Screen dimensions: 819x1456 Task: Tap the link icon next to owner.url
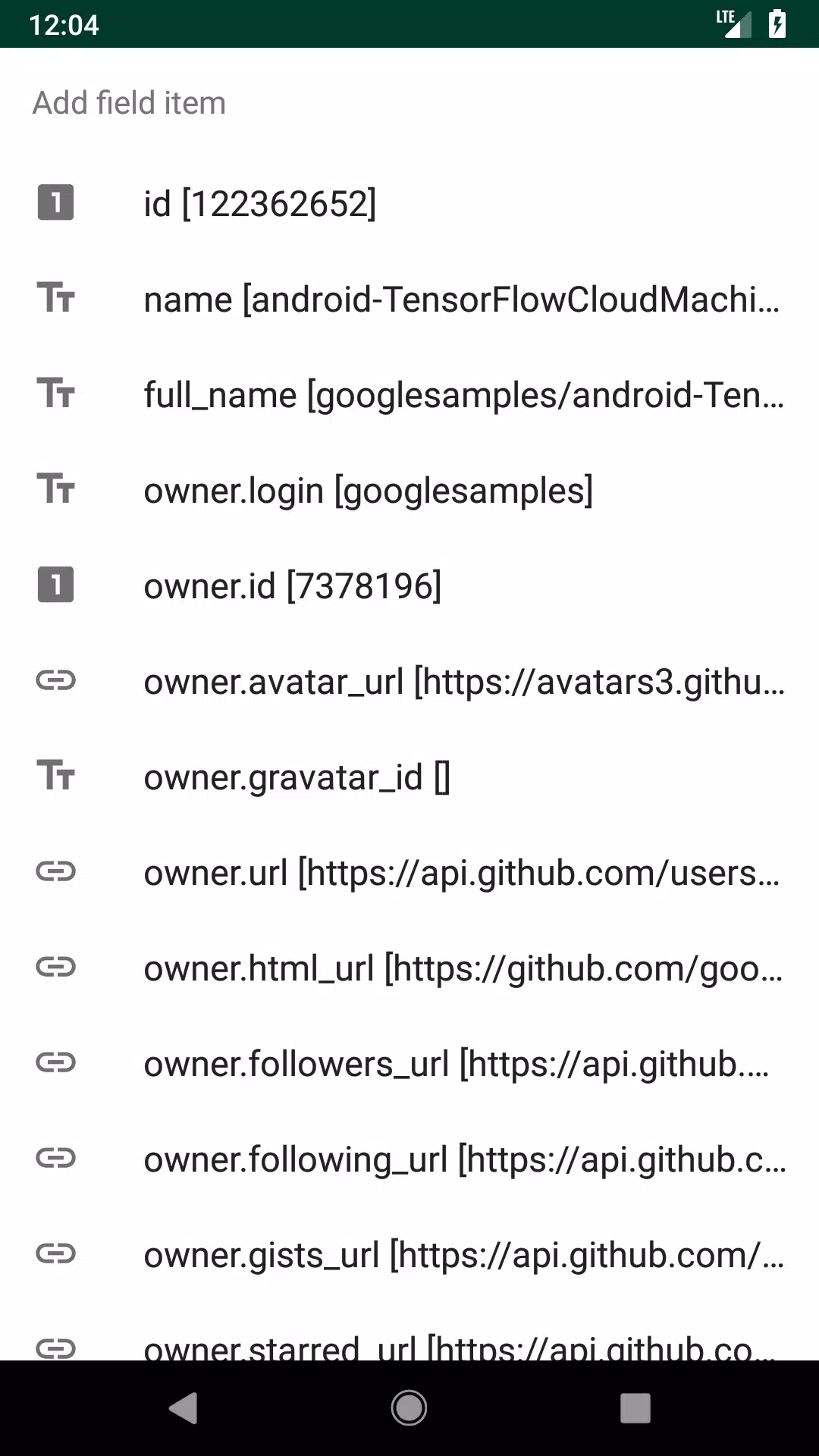55,871
